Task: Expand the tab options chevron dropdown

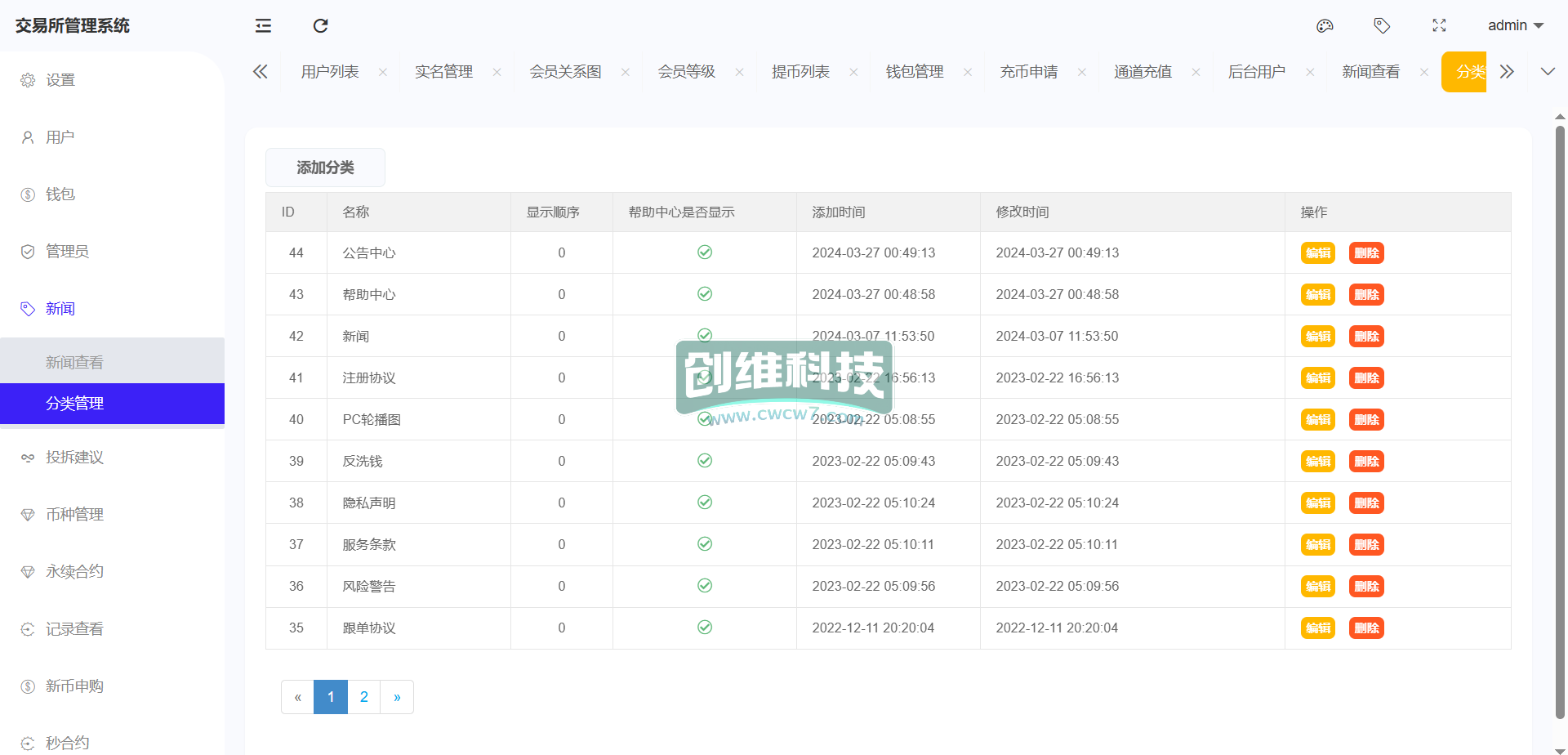Action: [1547, 72]
